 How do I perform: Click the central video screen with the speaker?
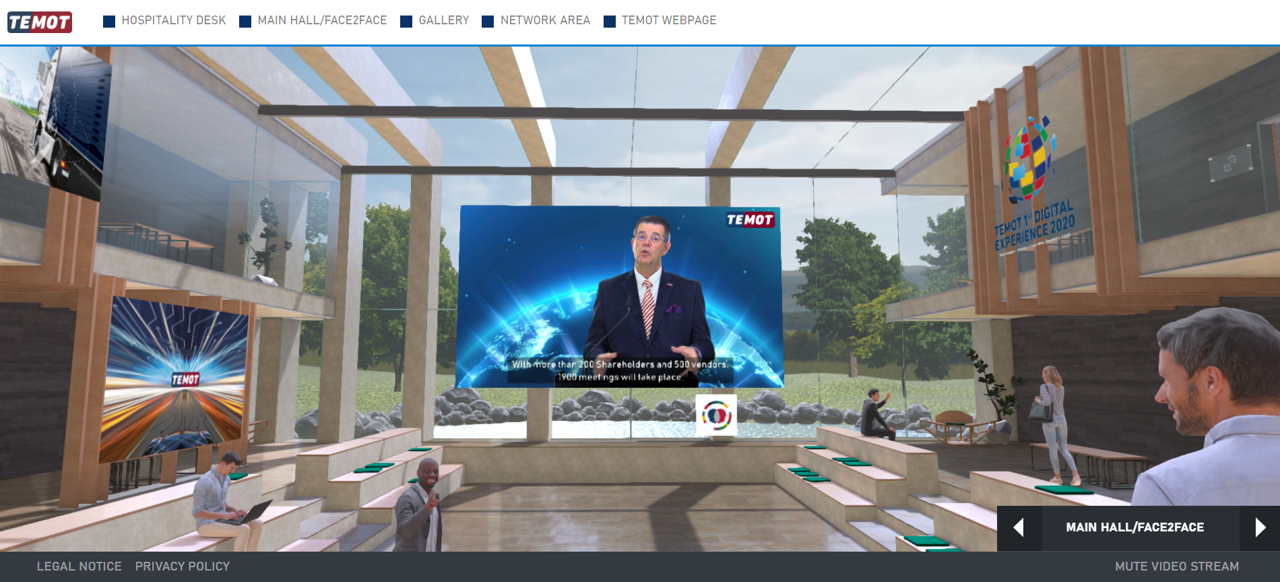pyautogui.click(x=618, y=296)
